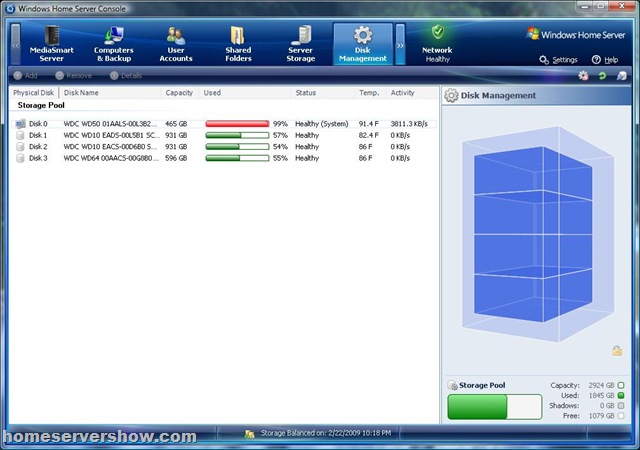Sort by Activity column header
This screenshot has width=640, height=450.
point(412,93)
